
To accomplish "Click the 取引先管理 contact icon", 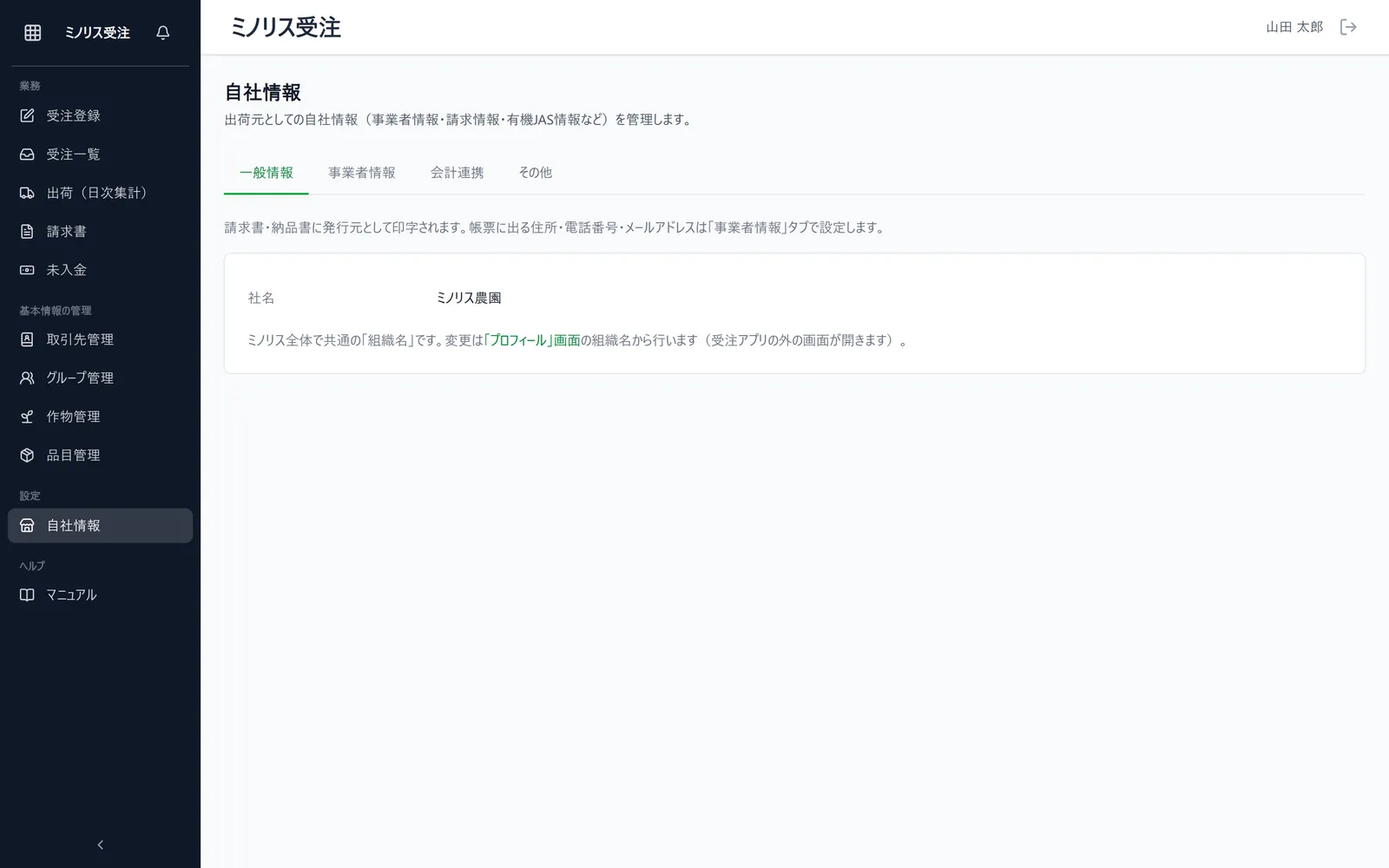I will (27, 339).
